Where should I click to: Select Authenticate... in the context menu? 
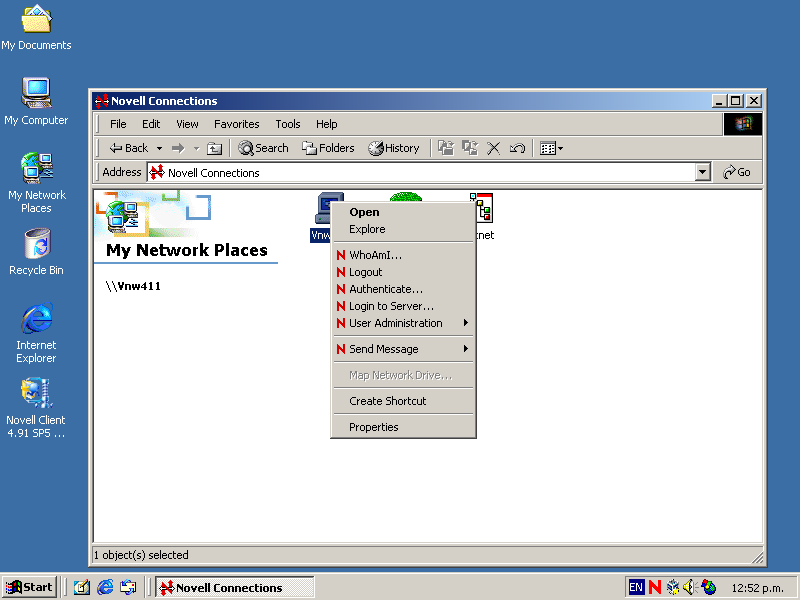click(x=403, y=289)
